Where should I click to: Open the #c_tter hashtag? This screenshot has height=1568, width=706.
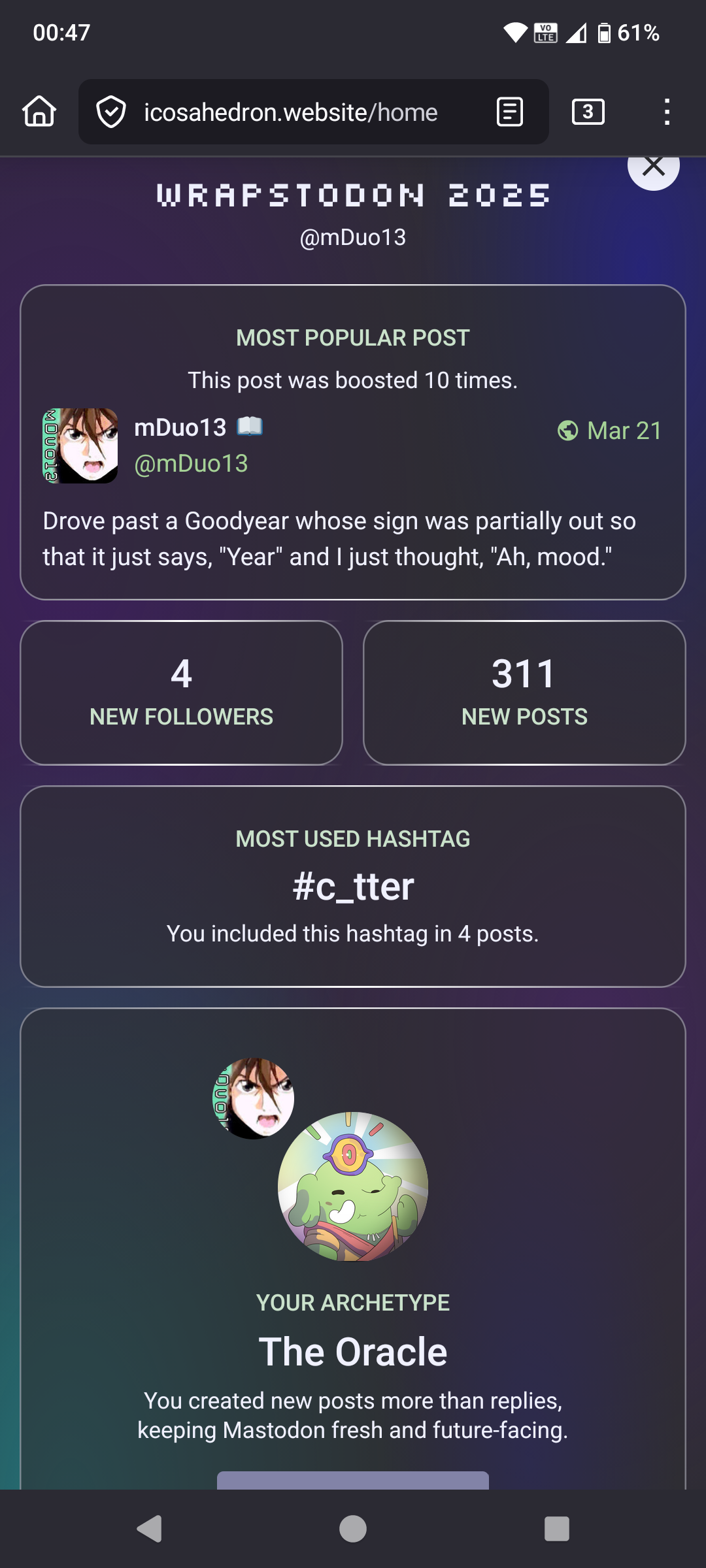[353, 887]
